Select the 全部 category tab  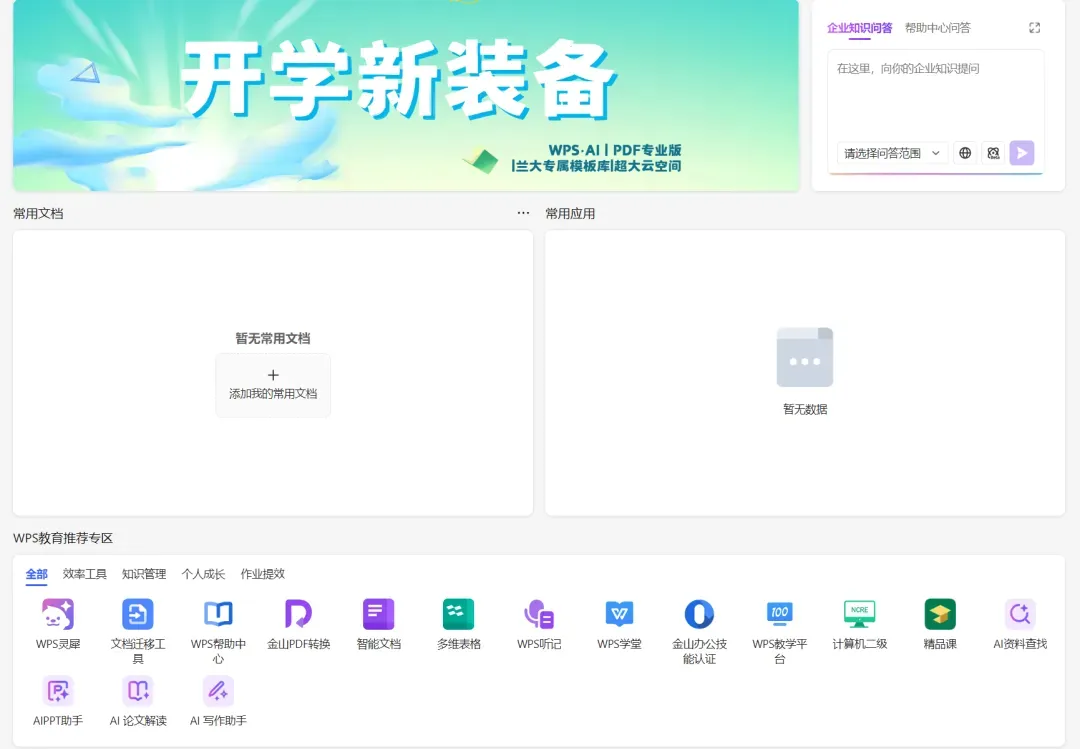(37, 574)
